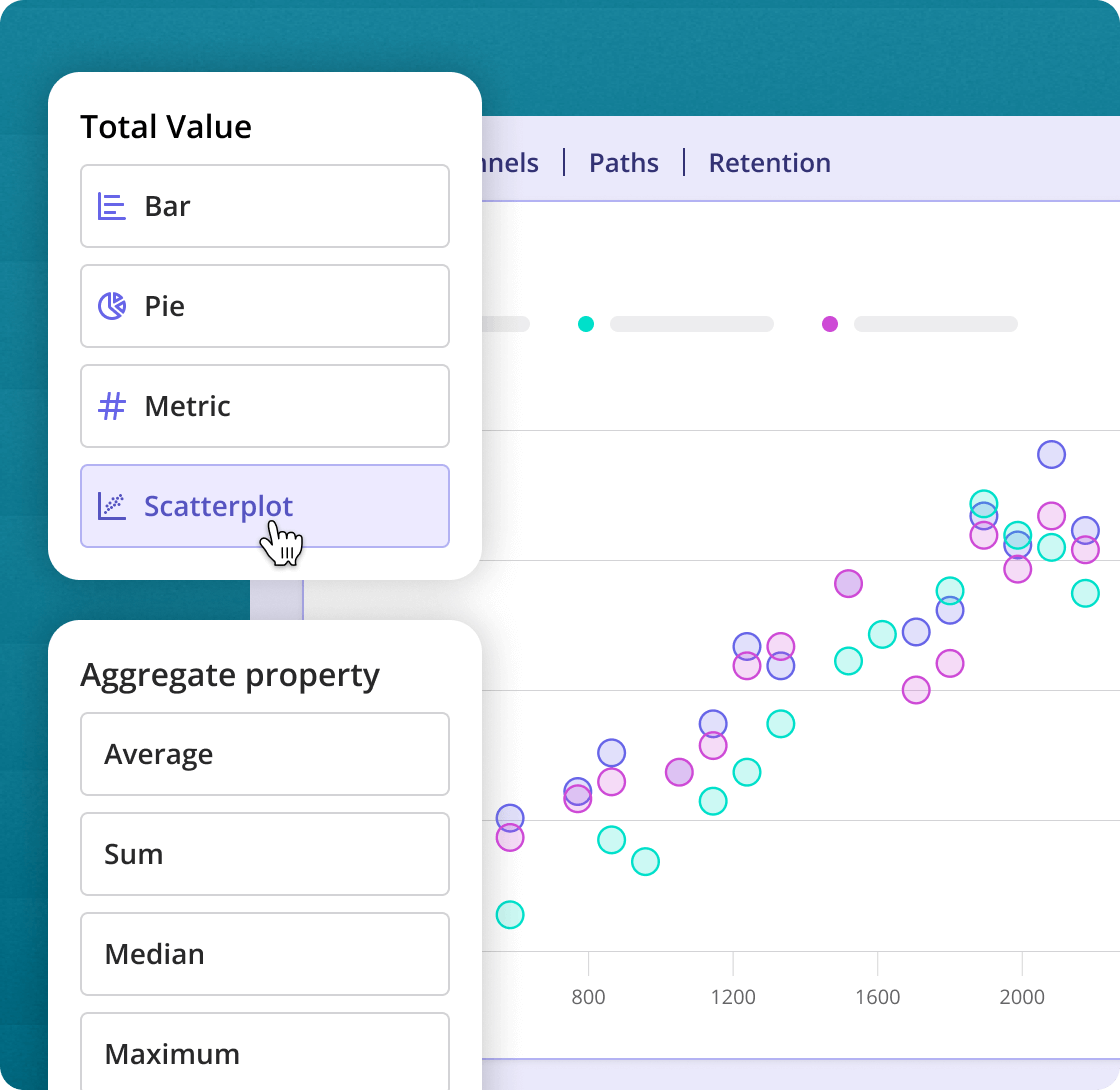Click the topmost purple scatter point
Viewport: 1120px width, 1090px height.
(x=1051, y=454)
